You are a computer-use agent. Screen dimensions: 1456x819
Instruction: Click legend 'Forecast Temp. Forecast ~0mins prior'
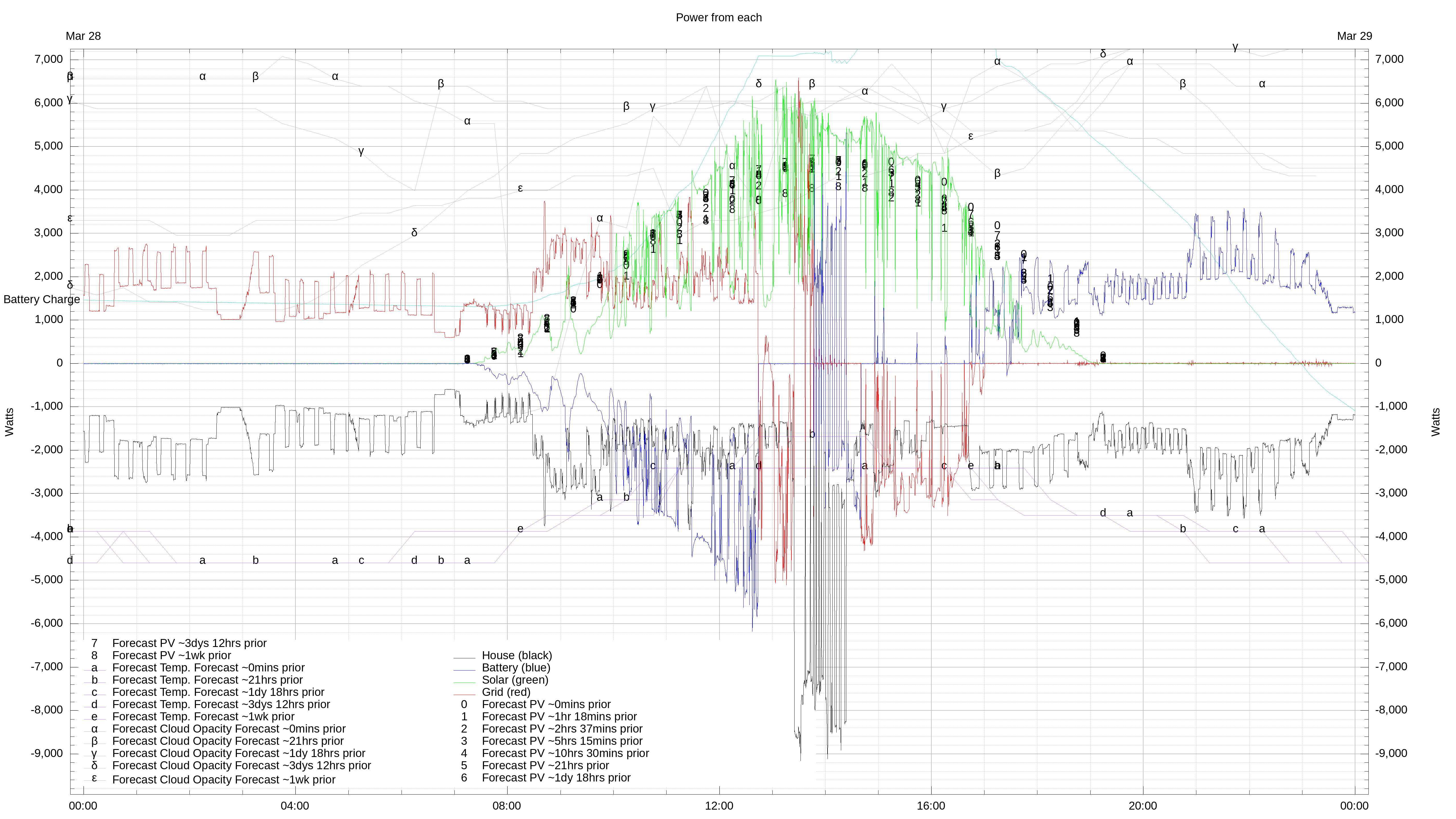(x=208, y=667)
